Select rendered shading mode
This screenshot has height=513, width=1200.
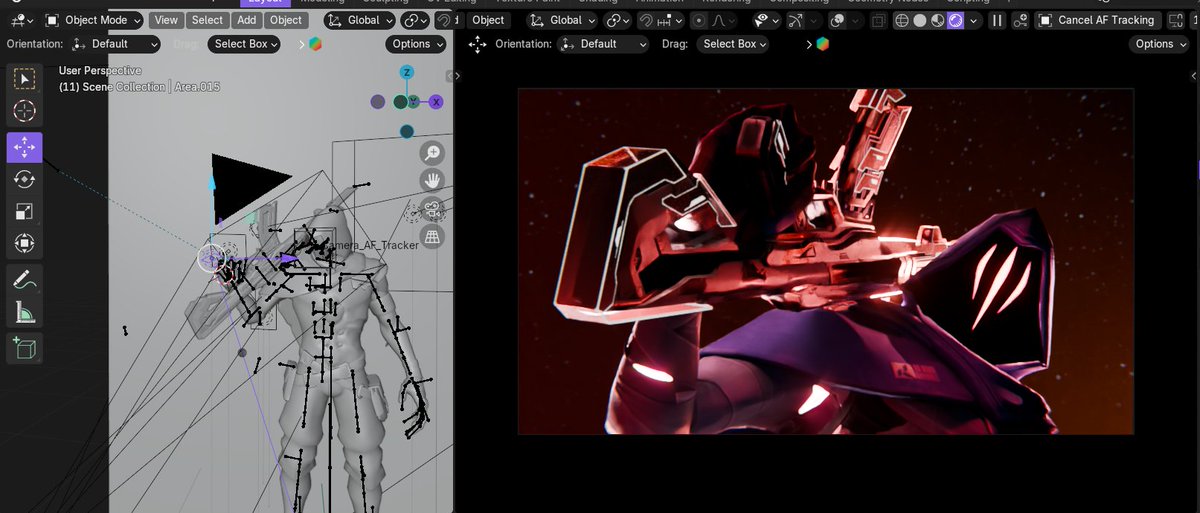(x=955, y=20)
